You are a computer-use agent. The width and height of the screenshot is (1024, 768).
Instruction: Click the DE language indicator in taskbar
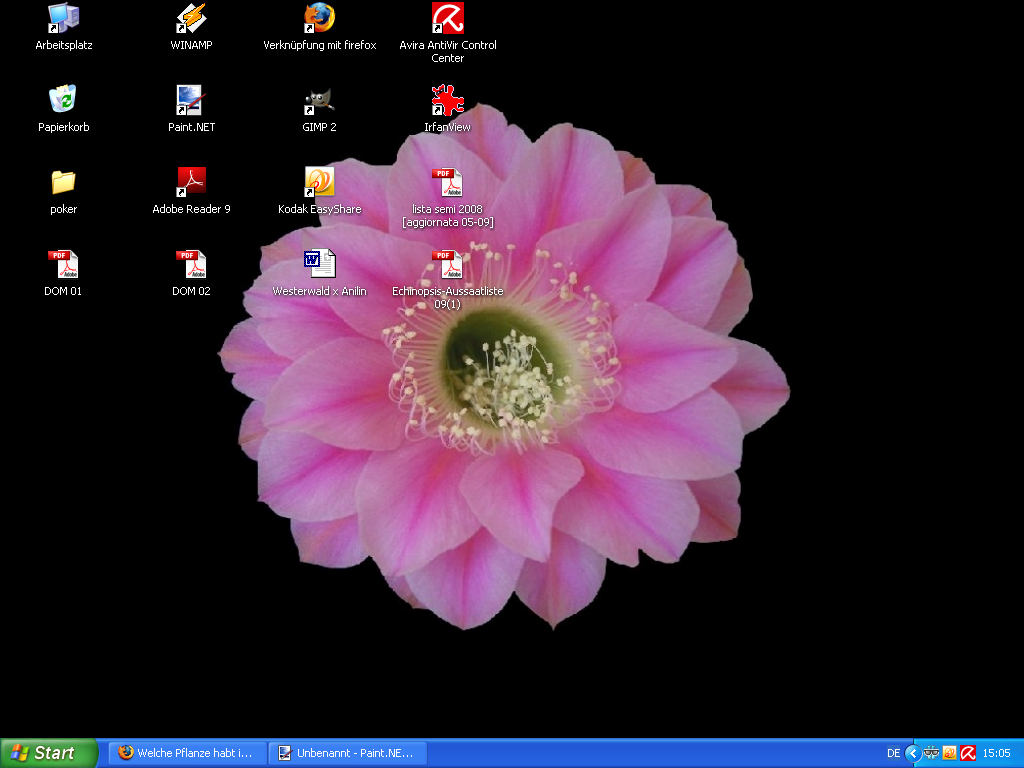pos(893,753)
